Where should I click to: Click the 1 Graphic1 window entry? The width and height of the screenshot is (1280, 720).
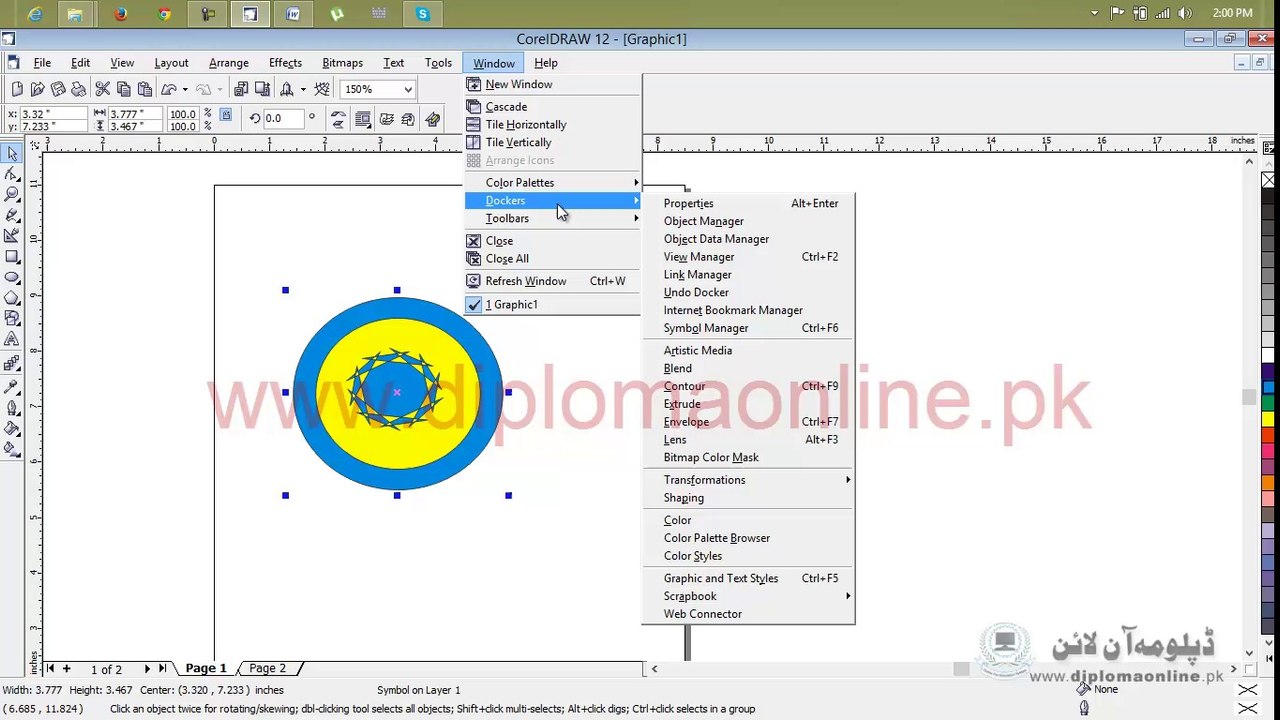click(x=552, y=304)
